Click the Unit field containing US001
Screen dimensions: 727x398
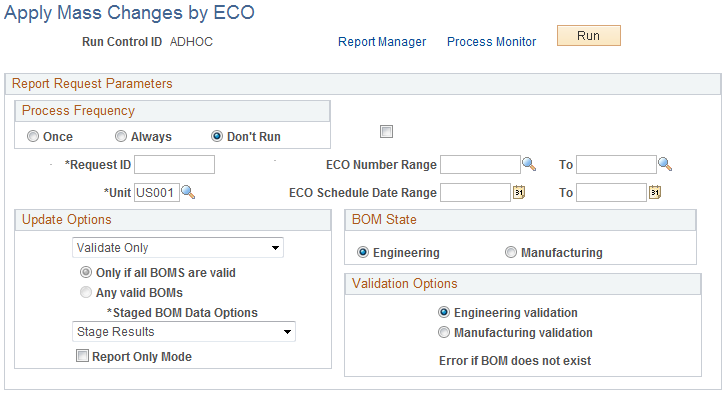click(157, 193)
